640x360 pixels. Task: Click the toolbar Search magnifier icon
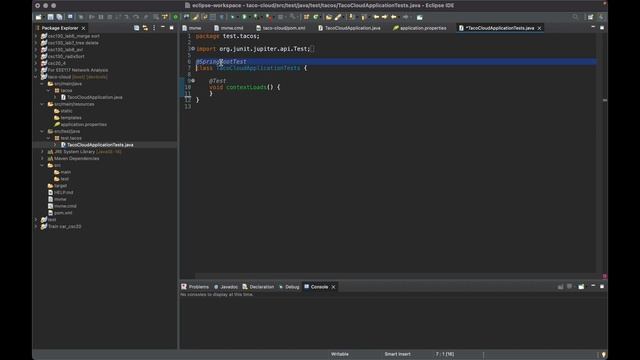click(575, 17)
